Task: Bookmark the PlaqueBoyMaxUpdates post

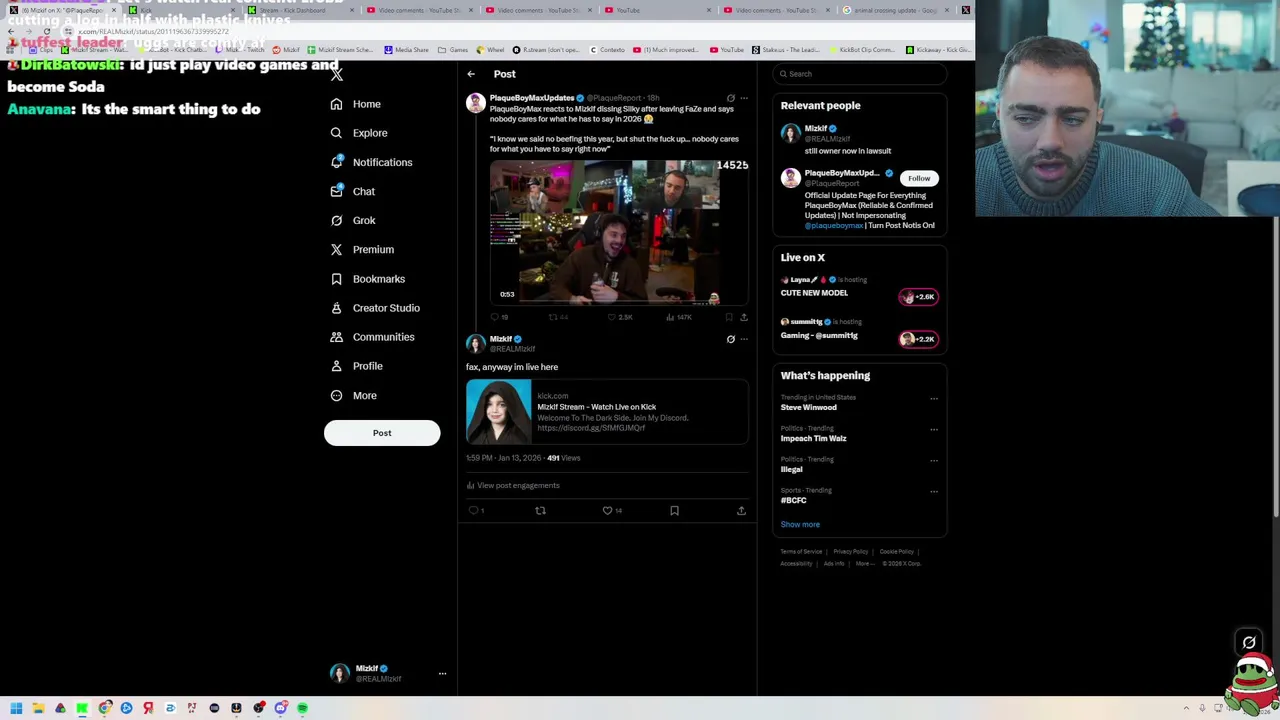Action: [728, 317]
